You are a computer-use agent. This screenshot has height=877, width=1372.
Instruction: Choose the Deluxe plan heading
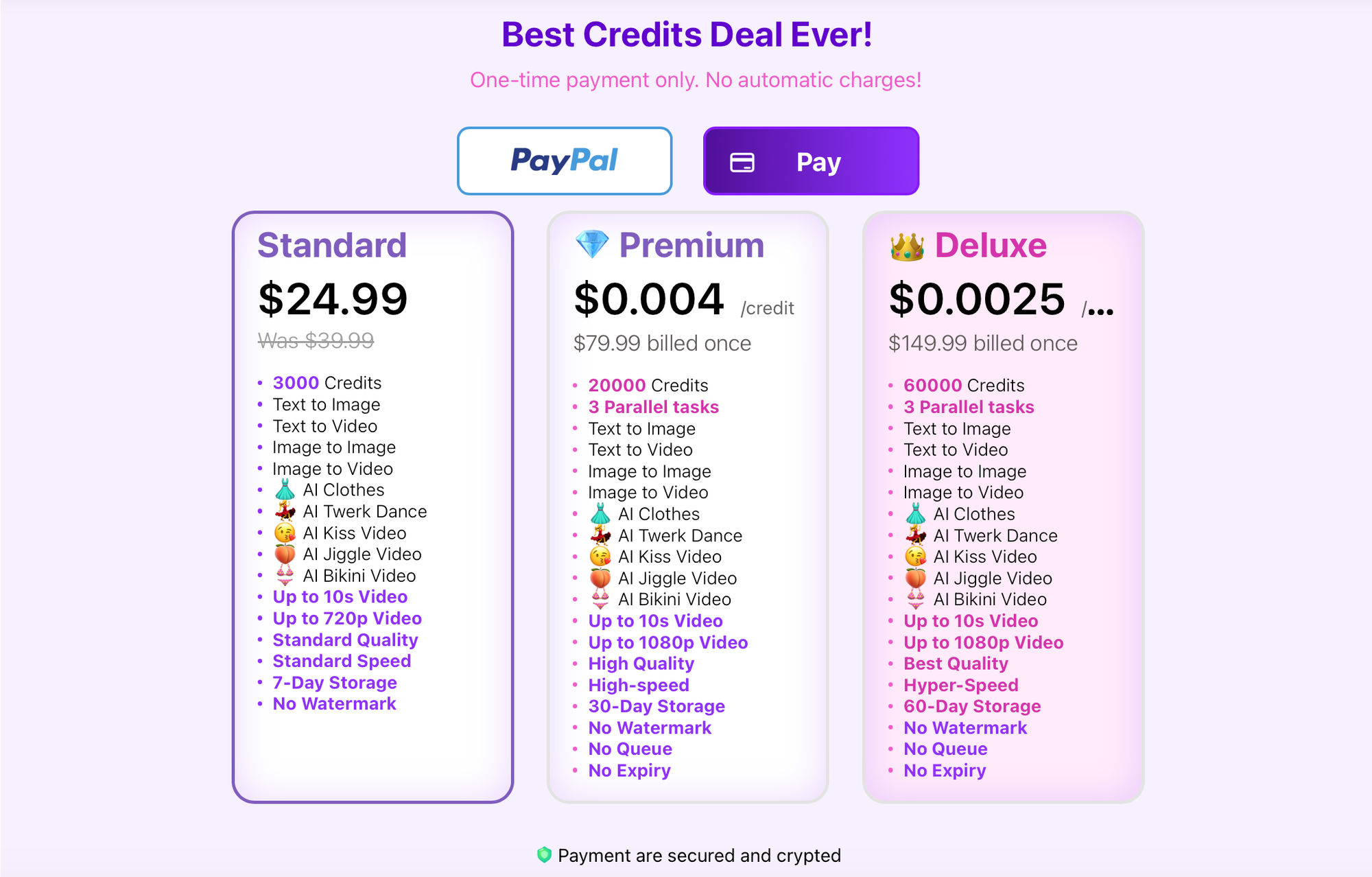[x=990, y=245]
